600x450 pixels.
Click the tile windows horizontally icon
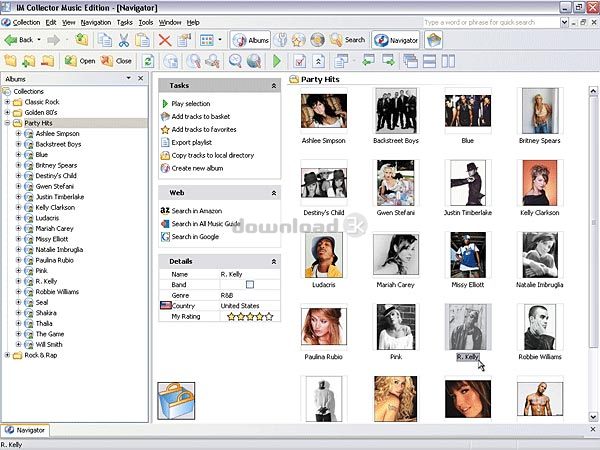click(429, 61)
